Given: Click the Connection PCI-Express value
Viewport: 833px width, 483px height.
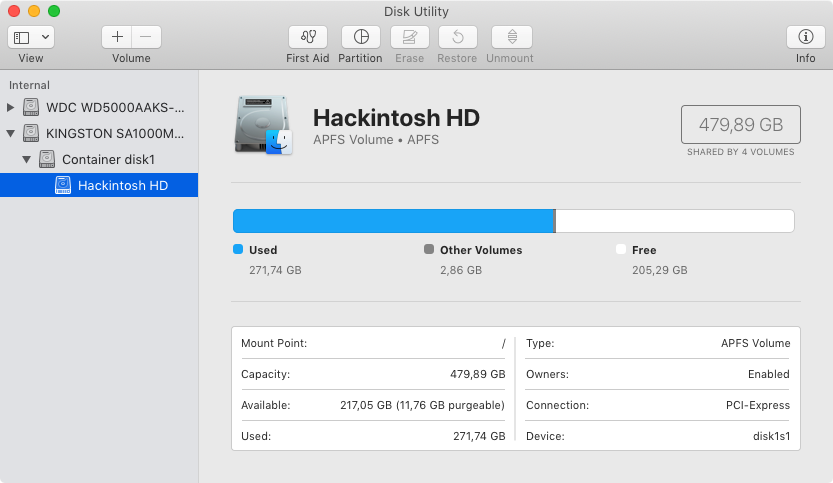Looking at the screenshot, I should click(758, 405).
